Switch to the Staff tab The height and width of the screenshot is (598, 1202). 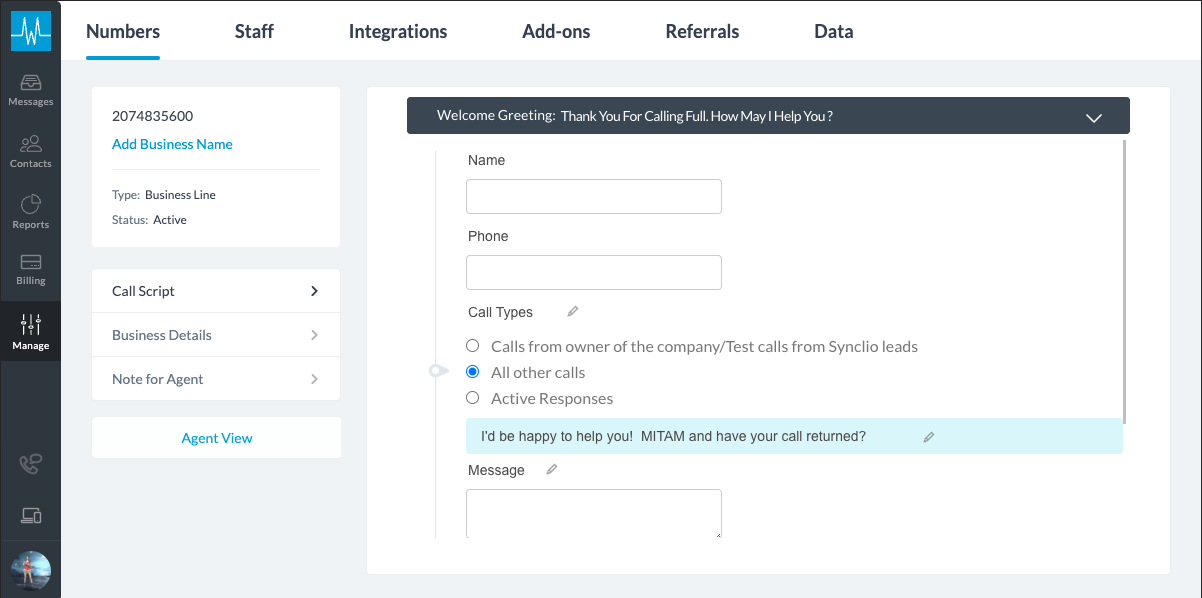[x=253, y=31]
